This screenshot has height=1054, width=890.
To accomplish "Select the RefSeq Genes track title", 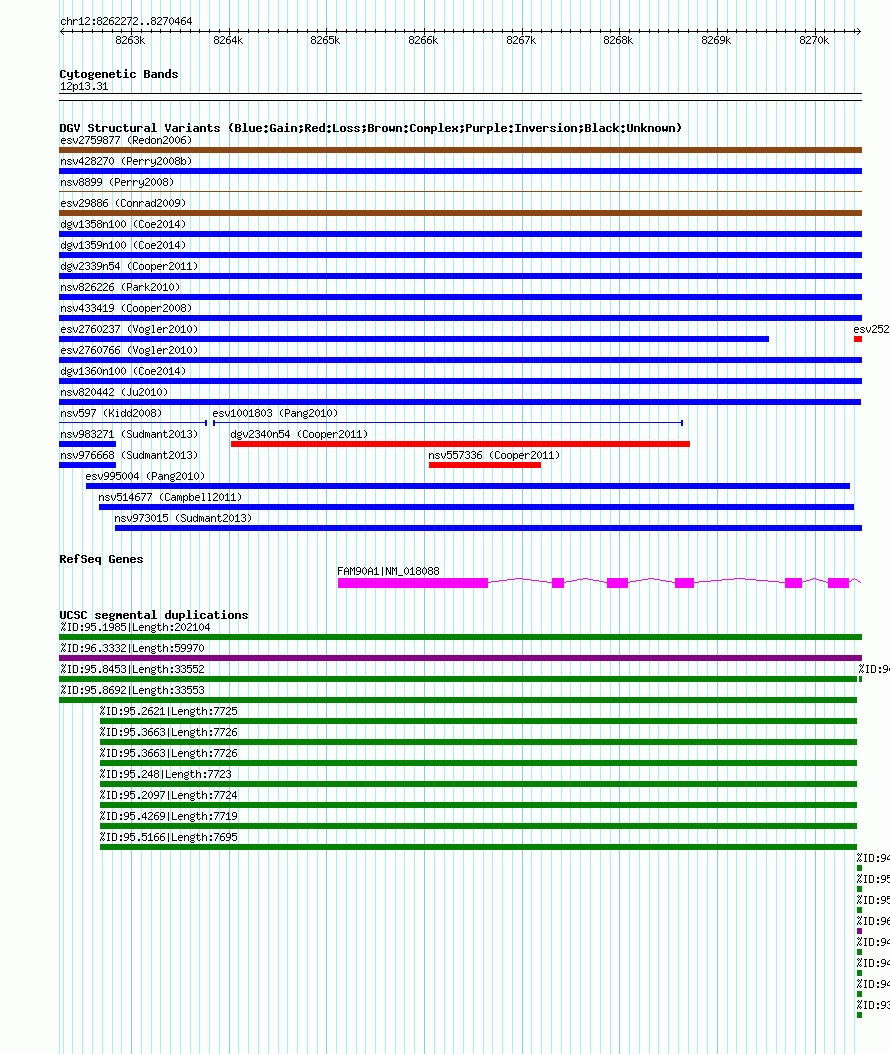I will pyautogui.click(x=102, y=559).
